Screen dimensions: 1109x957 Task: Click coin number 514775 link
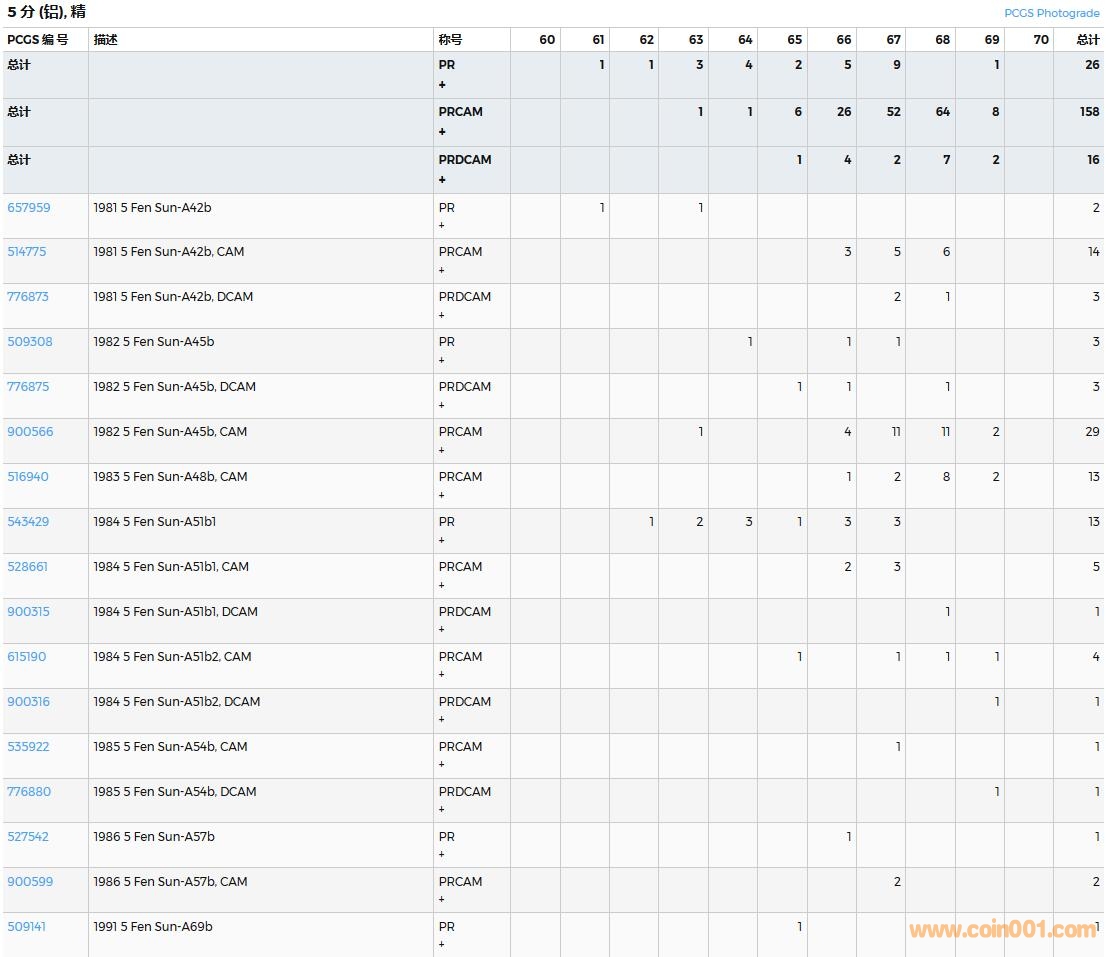click(27, 252)
